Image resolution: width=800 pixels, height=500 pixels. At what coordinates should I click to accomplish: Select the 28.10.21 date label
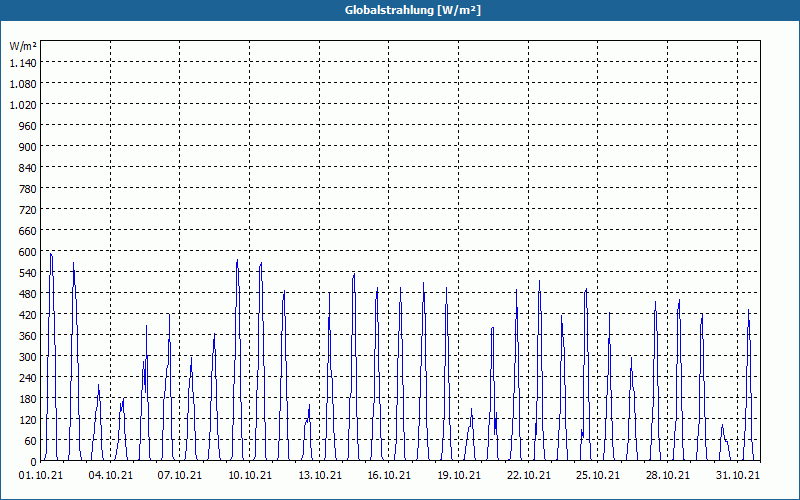tap(667, 476)
